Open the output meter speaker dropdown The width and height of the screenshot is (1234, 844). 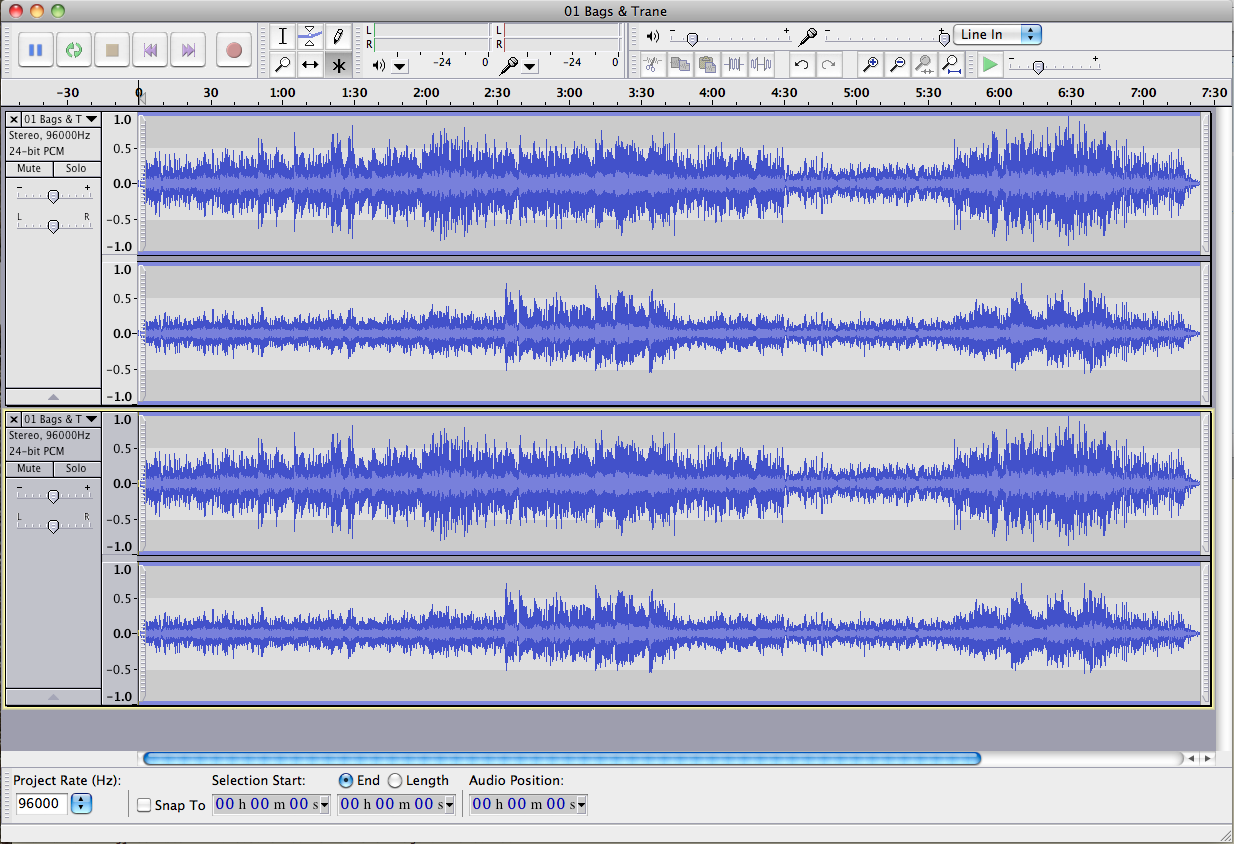pyautogui.click(x=400, y=67)
